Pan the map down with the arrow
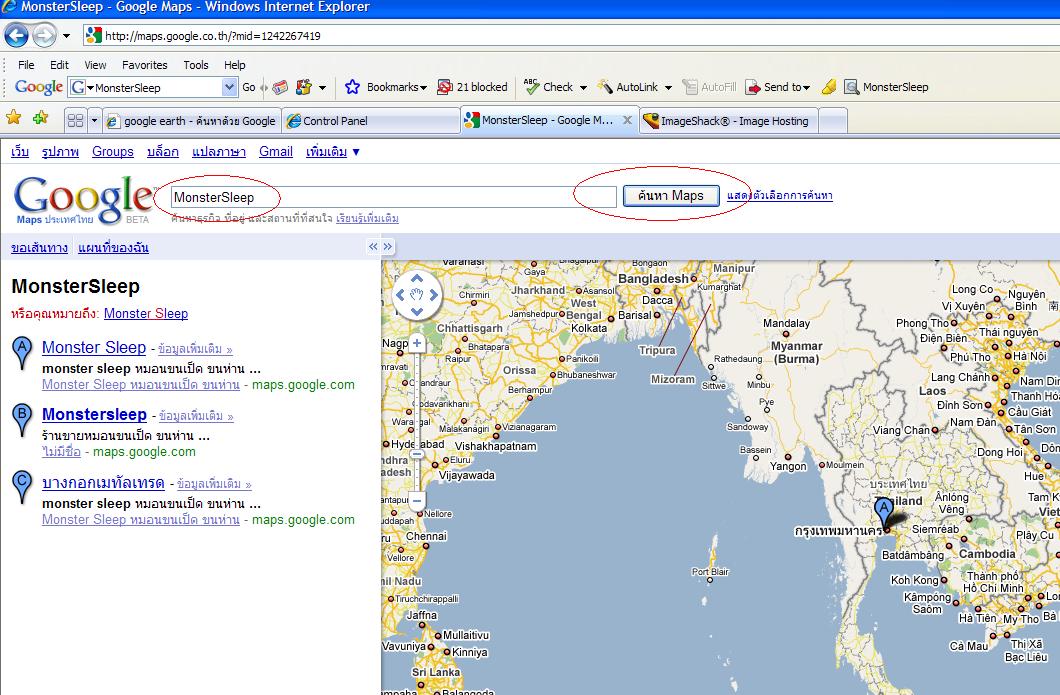1060x695 pixels. [x=416, y=311]
